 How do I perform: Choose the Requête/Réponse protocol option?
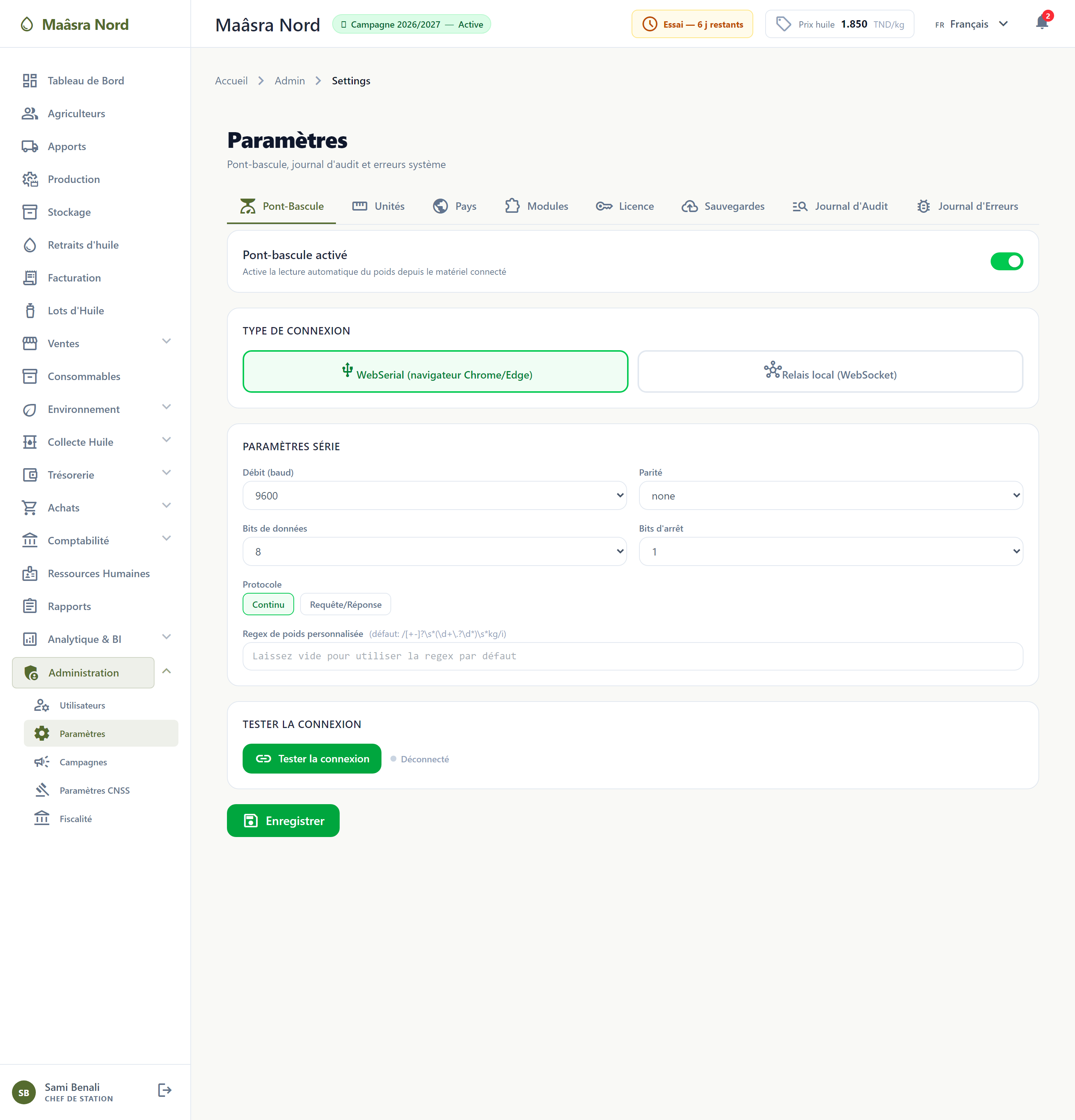click(345, 604)
